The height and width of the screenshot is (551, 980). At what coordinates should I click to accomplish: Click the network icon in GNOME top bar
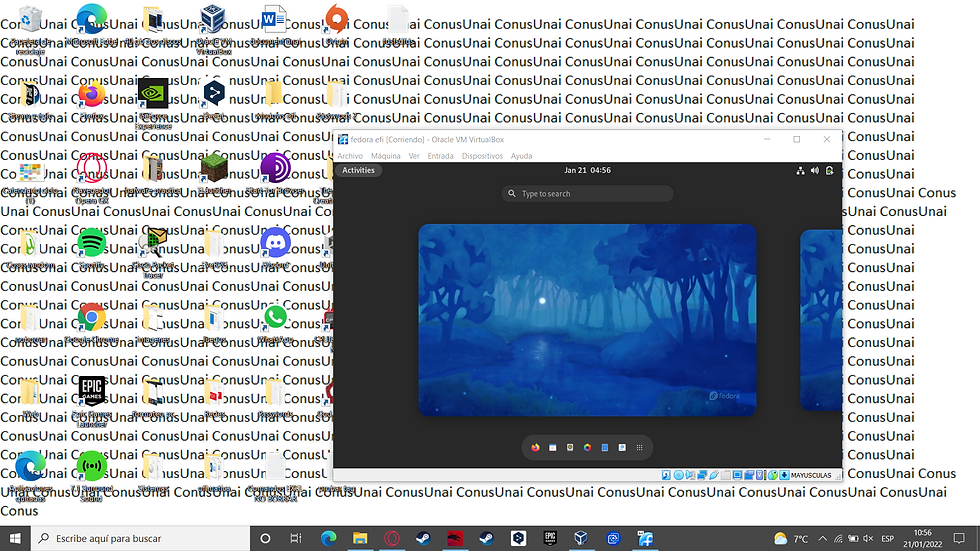tap(800, 171)
